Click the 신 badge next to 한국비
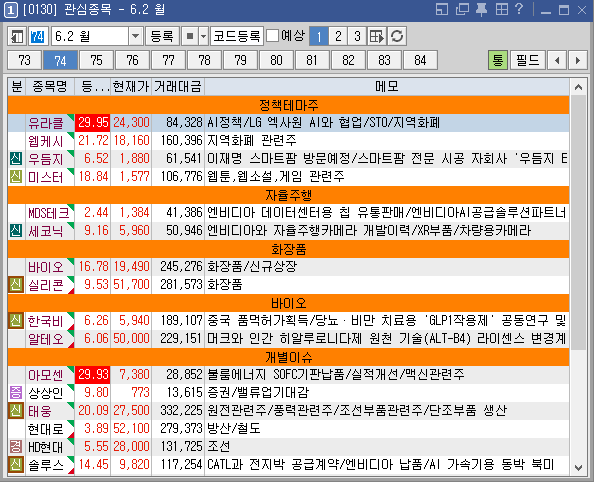594x482 pixels. 16,321
